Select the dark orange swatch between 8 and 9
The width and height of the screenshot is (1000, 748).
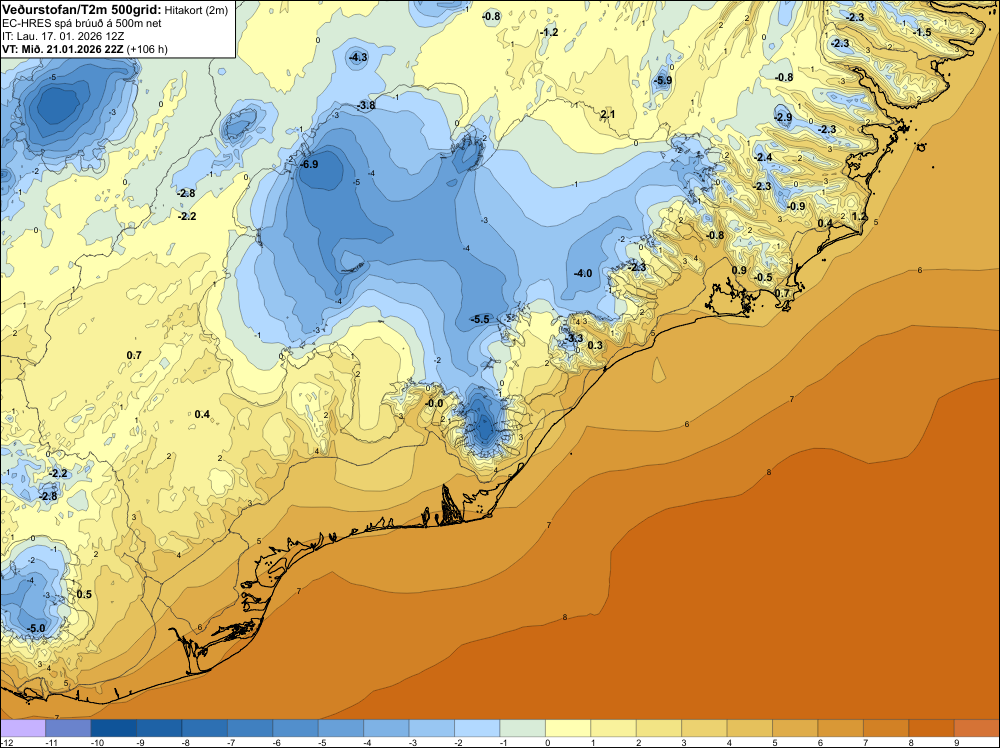click(932, 728)
